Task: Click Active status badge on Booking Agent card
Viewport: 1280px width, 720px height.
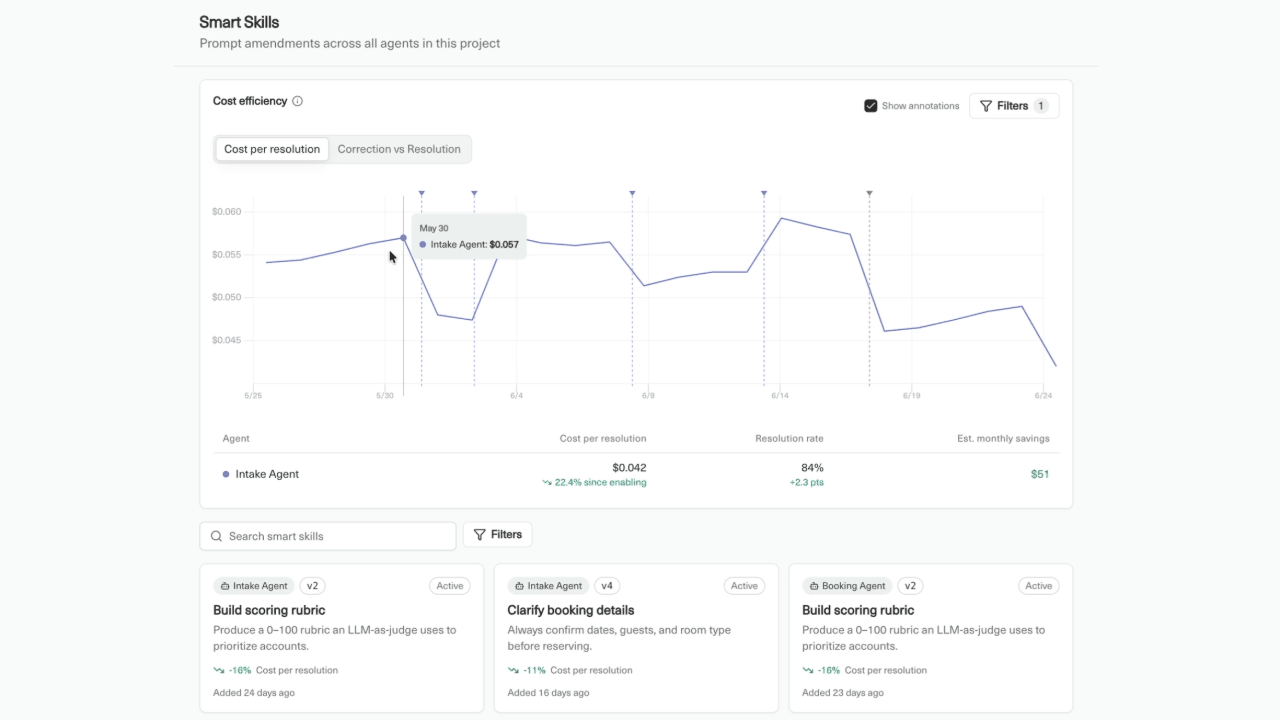Action: (1039, 586)
